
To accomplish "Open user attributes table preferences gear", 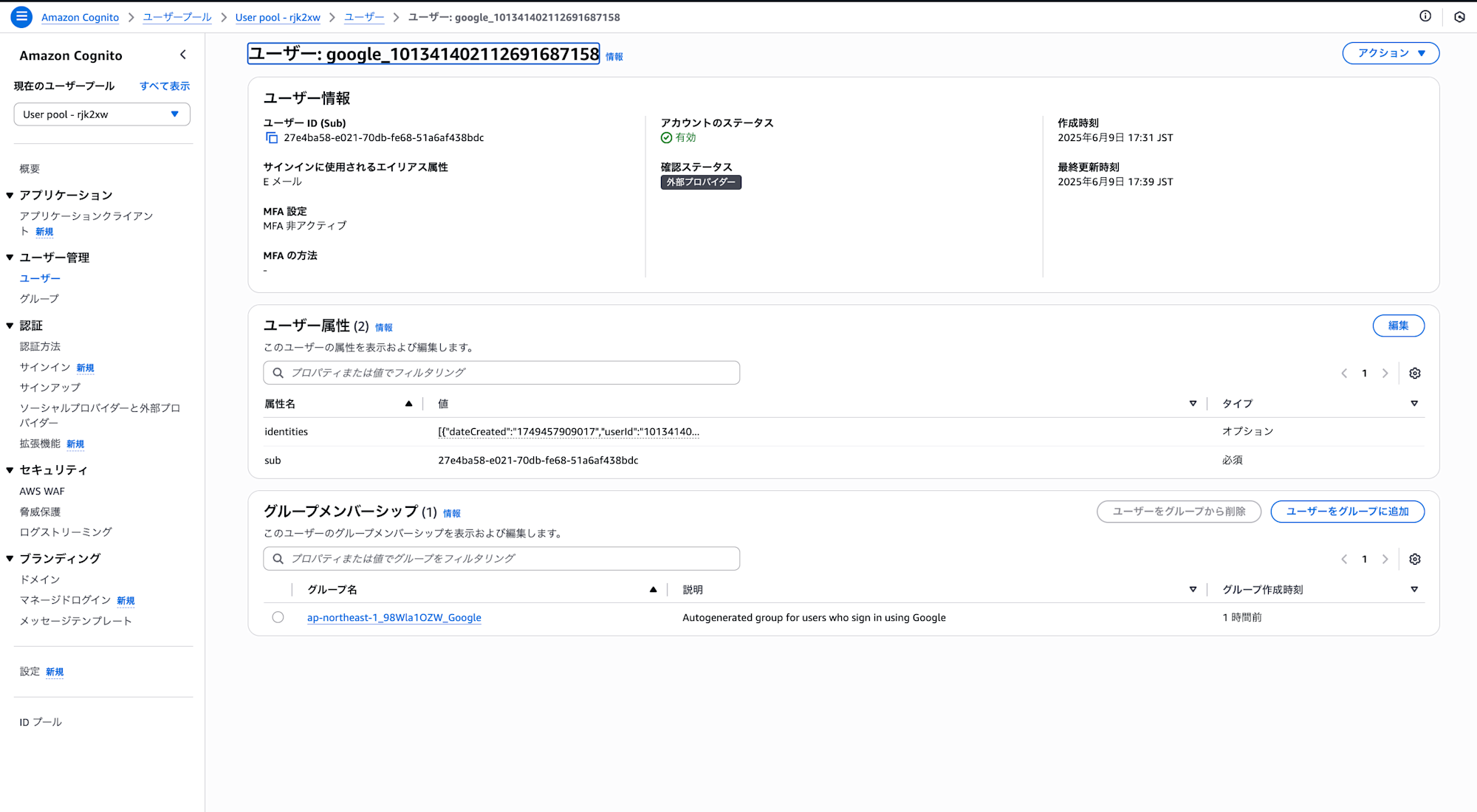I will coord(1415,374).
